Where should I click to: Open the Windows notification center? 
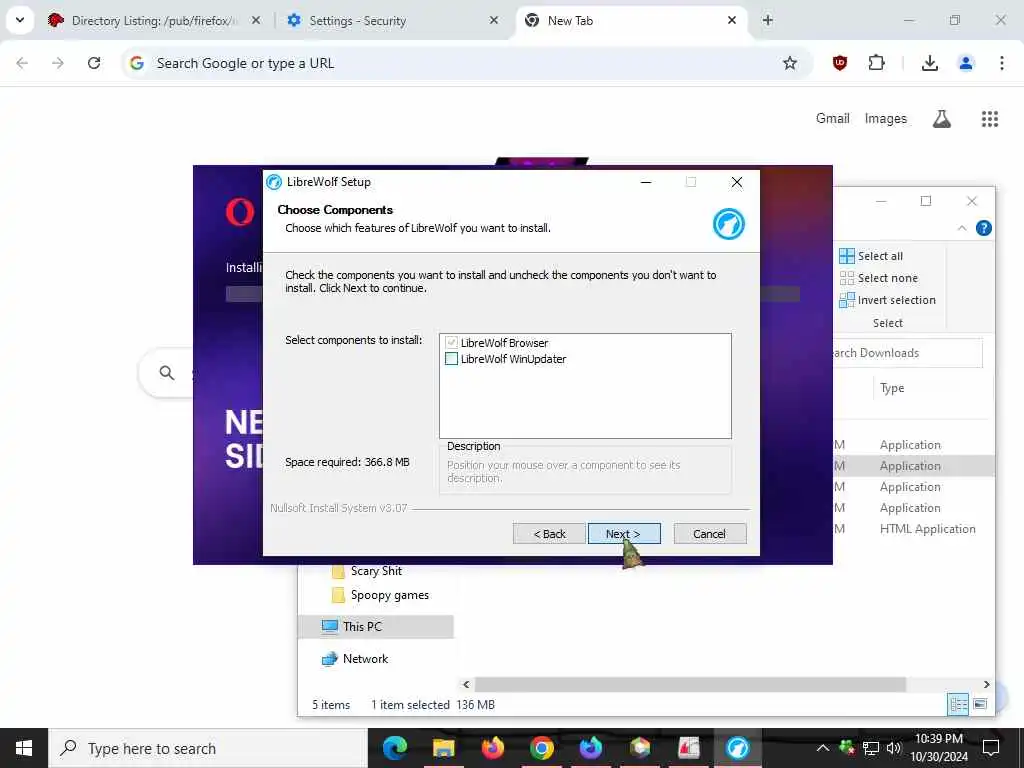click(x=991, y=748)
